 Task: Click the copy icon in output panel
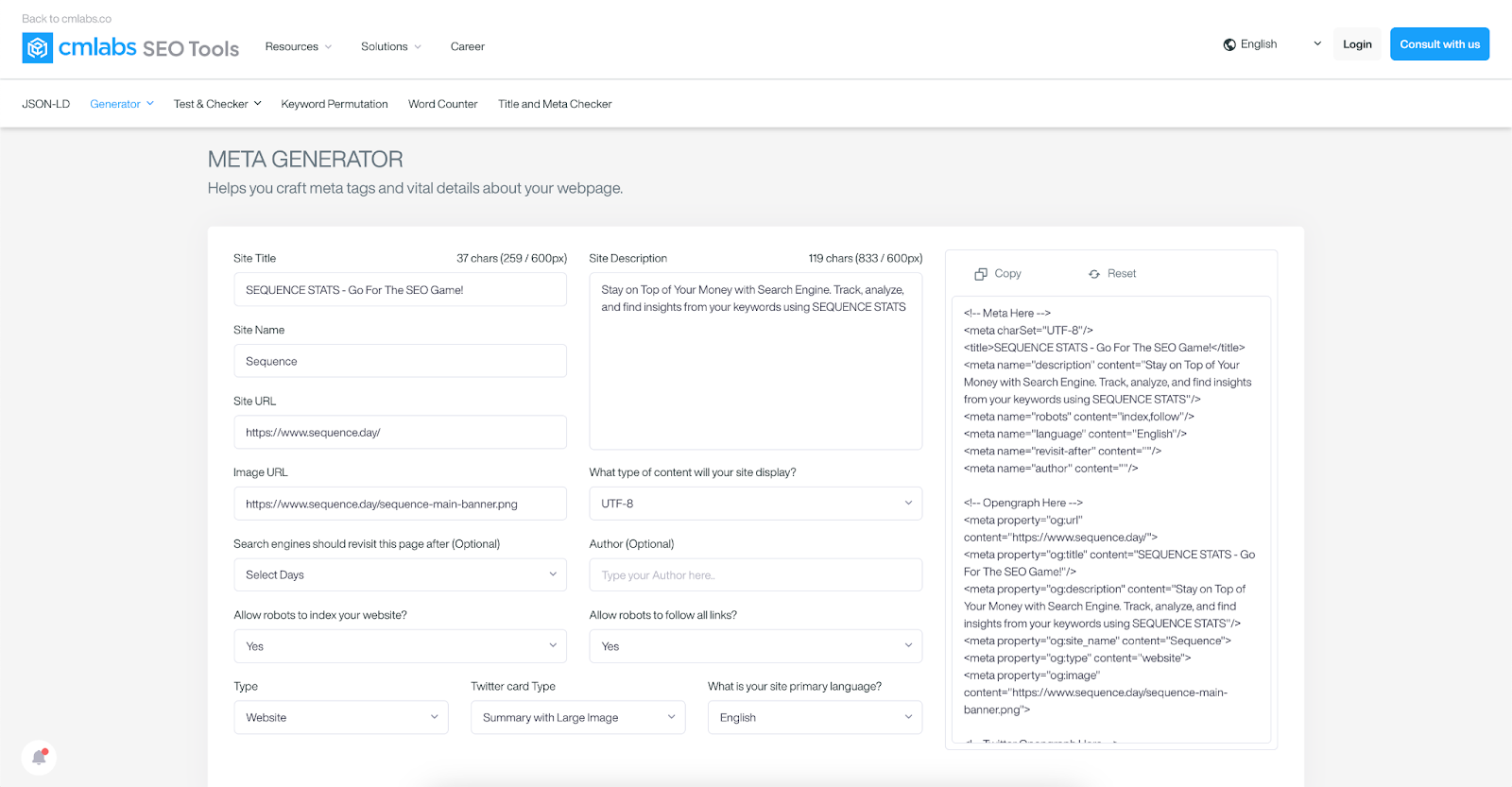coord(981,274)
